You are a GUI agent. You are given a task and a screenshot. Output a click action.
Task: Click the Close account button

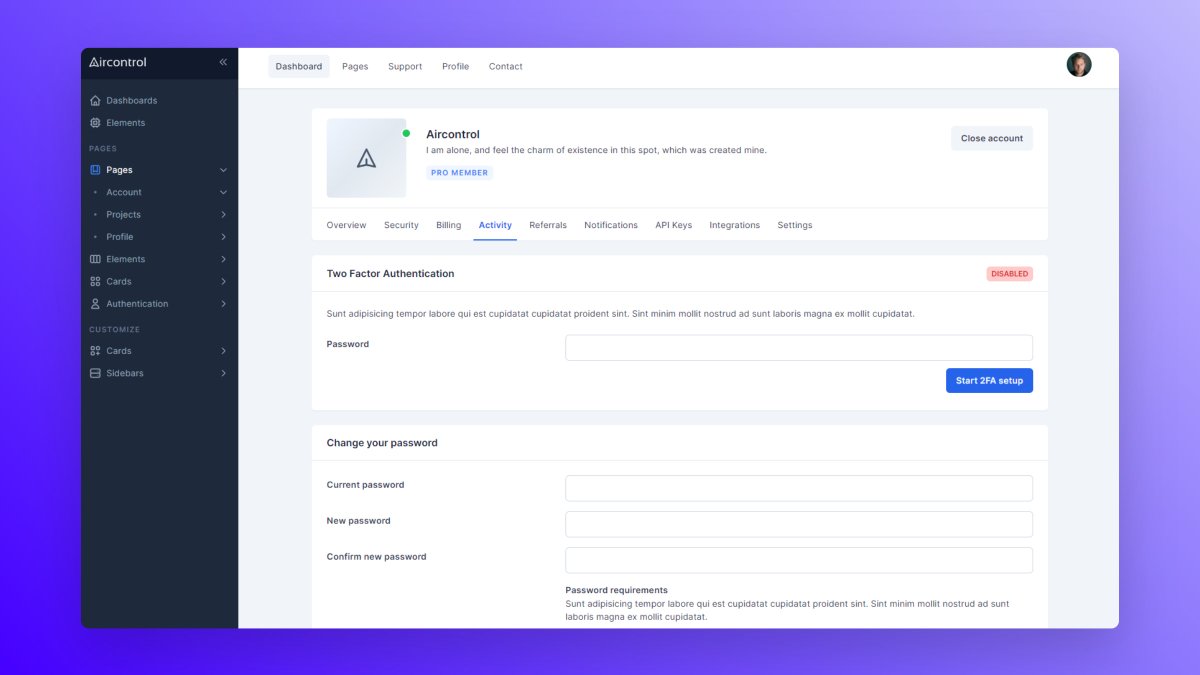click(x=991, y=138)
